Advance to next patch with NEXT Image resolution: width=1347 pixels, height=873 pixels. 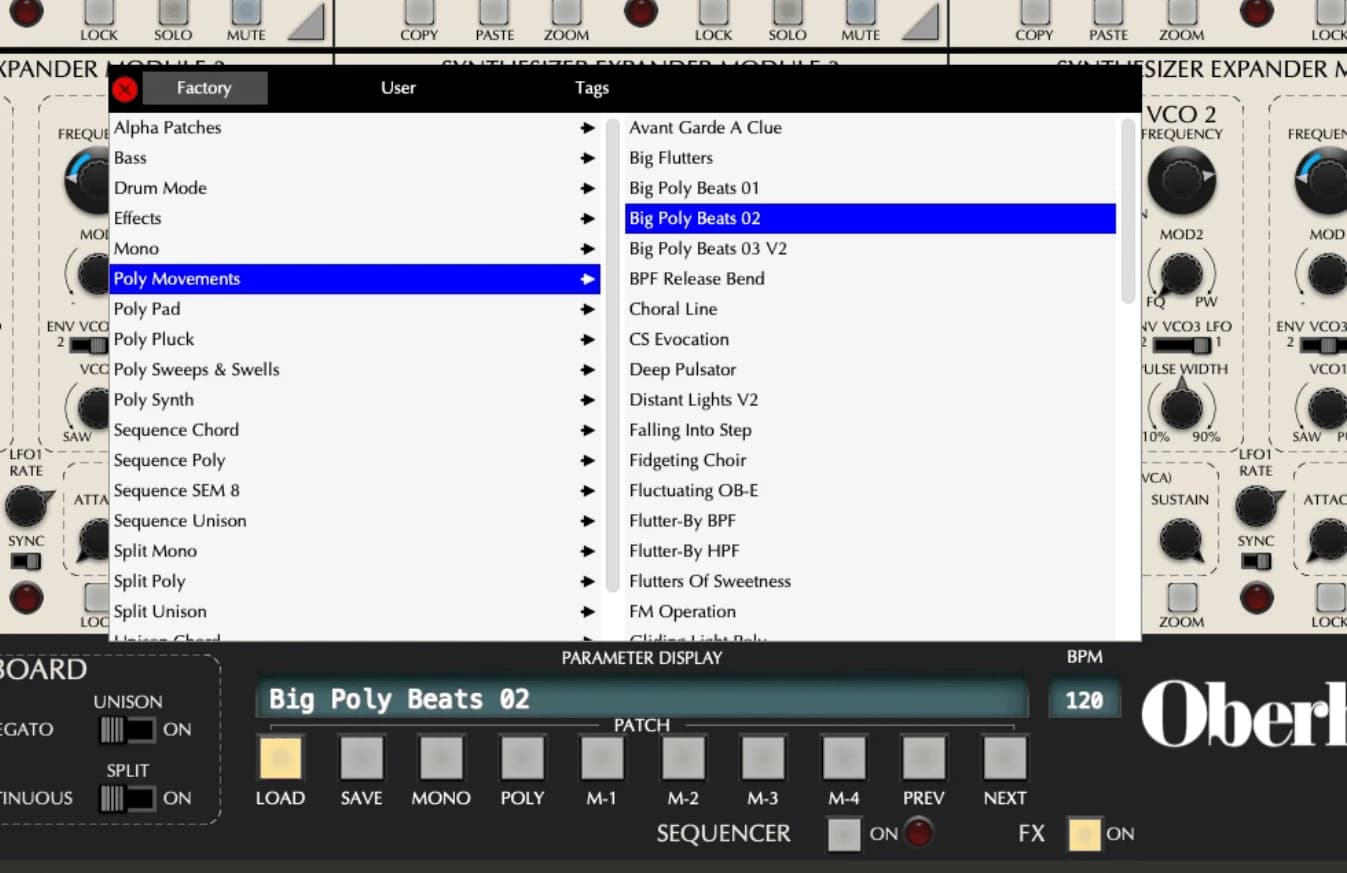tap(1005, 758)
